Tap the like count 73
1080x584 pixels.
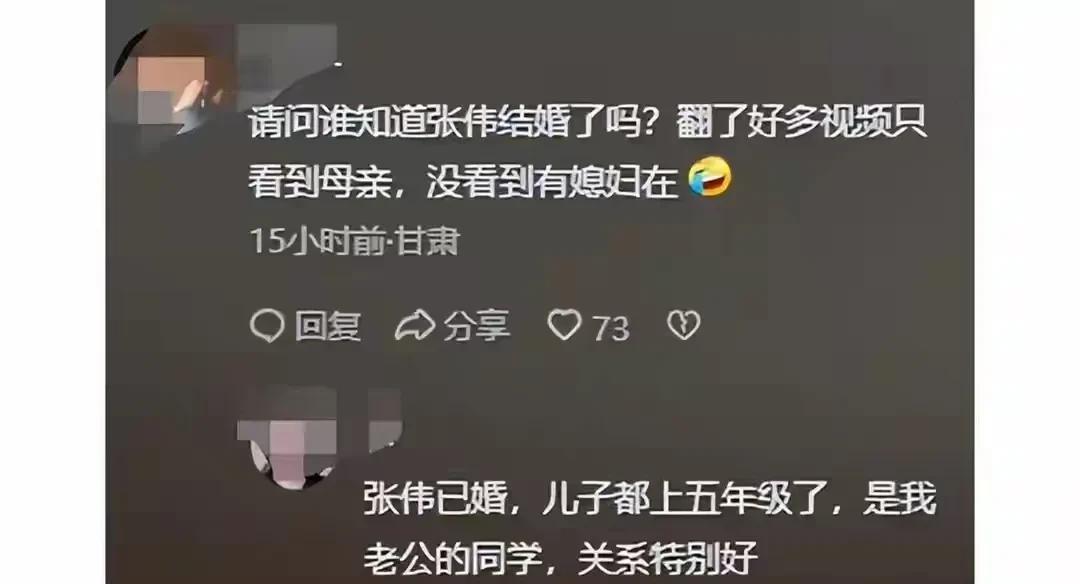point(611,328)
